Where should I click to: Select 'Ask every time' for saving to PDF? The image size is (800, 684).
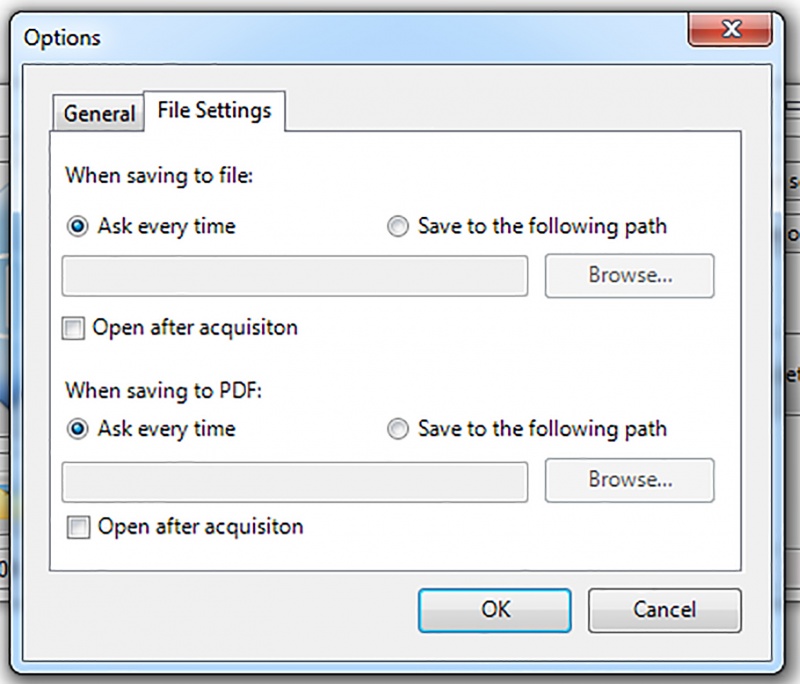tap(78, 430)
